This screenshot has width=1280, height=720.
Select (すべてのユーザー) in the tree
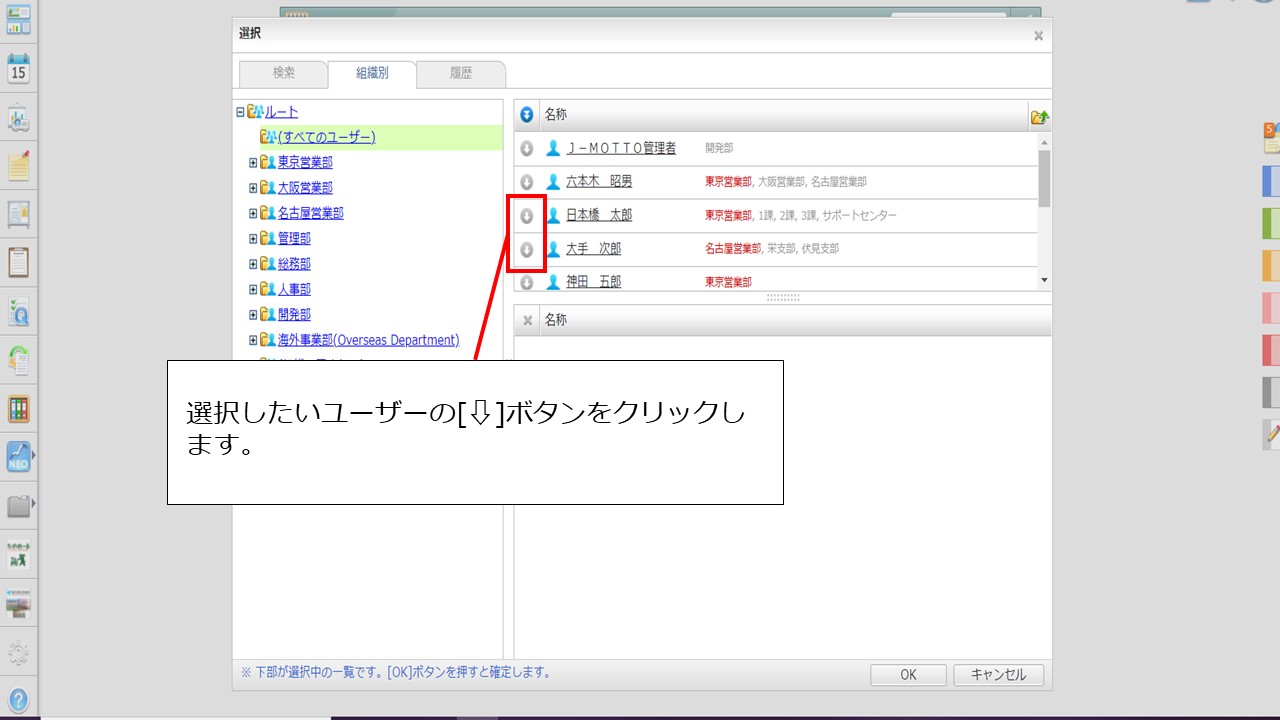point(326,137)
